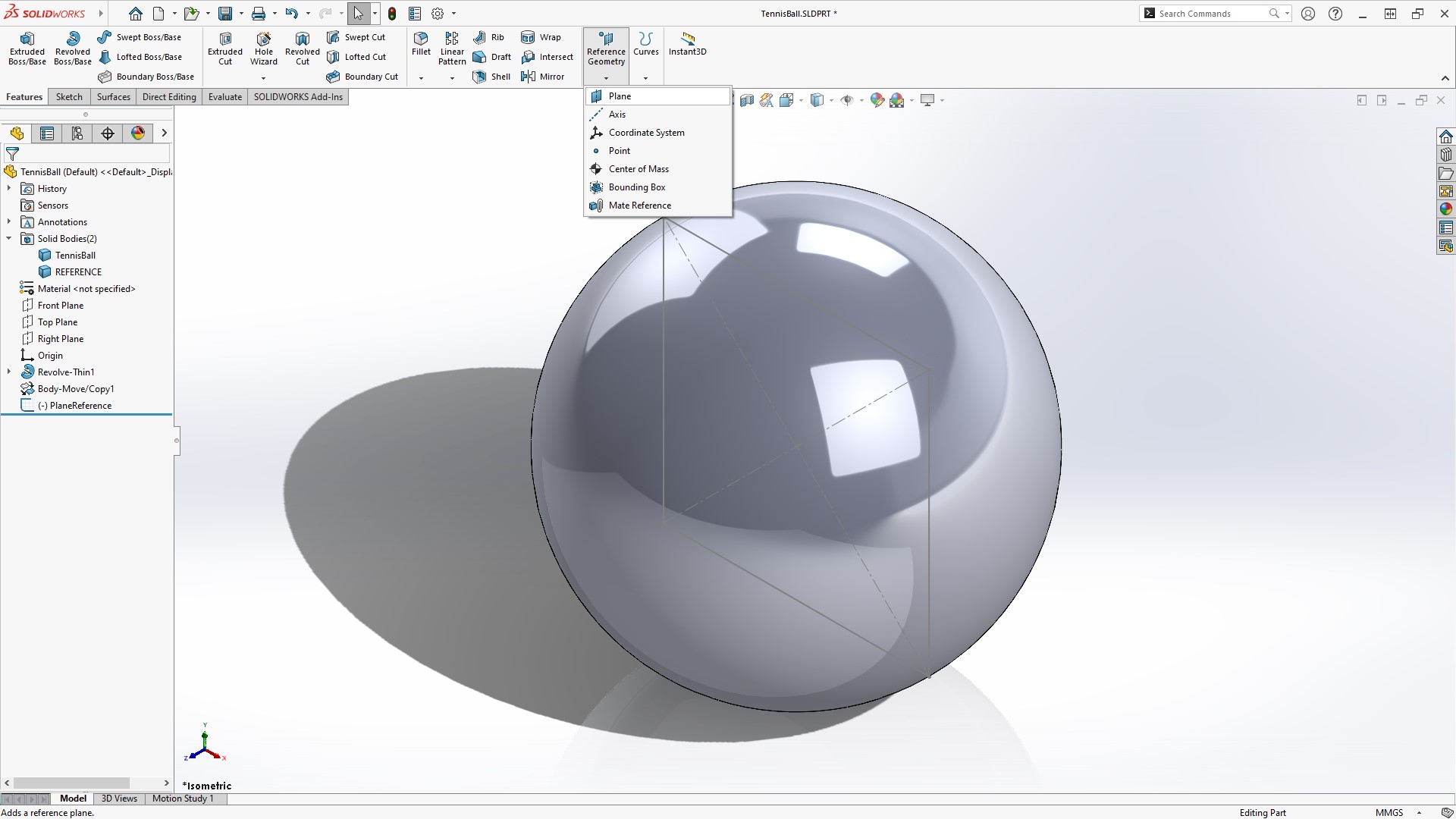Toggle Instant3D mode
Viewport: 1456px width, 819px height.
tap(687, 43)
